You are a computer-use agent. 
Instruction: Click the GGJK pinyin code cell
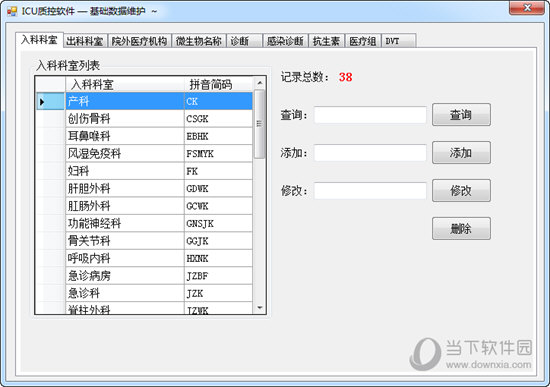coord(218,241)
